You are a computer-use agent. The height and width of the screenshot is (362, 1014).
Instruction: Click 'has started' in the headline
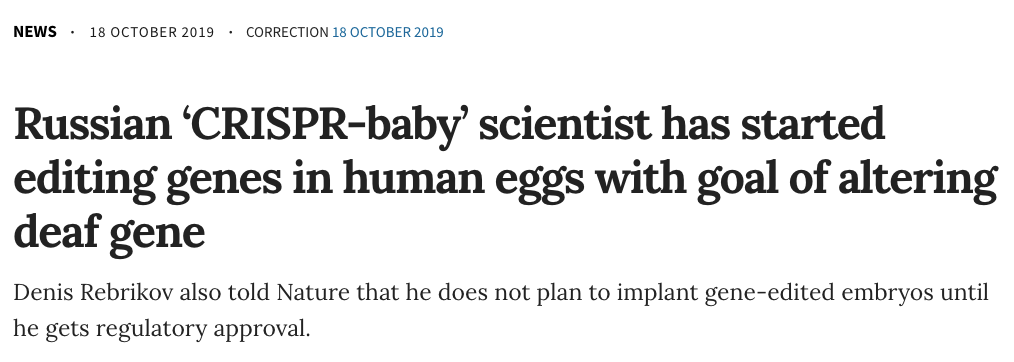click(x=773, y=124)
